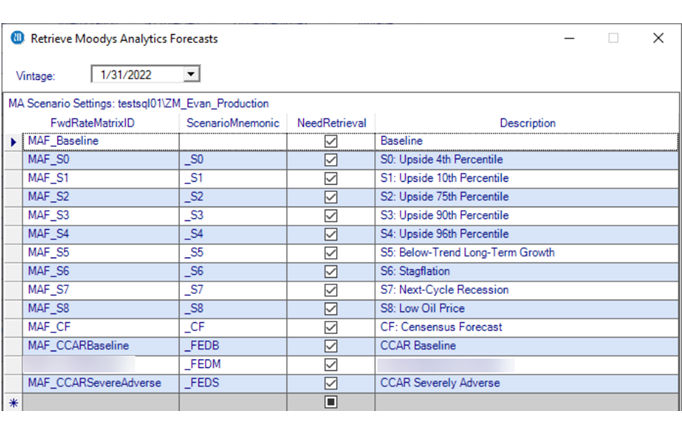The image size is (682, 432).
Task: Click the Moody's Analytics window icon
Action: (17, 38)
